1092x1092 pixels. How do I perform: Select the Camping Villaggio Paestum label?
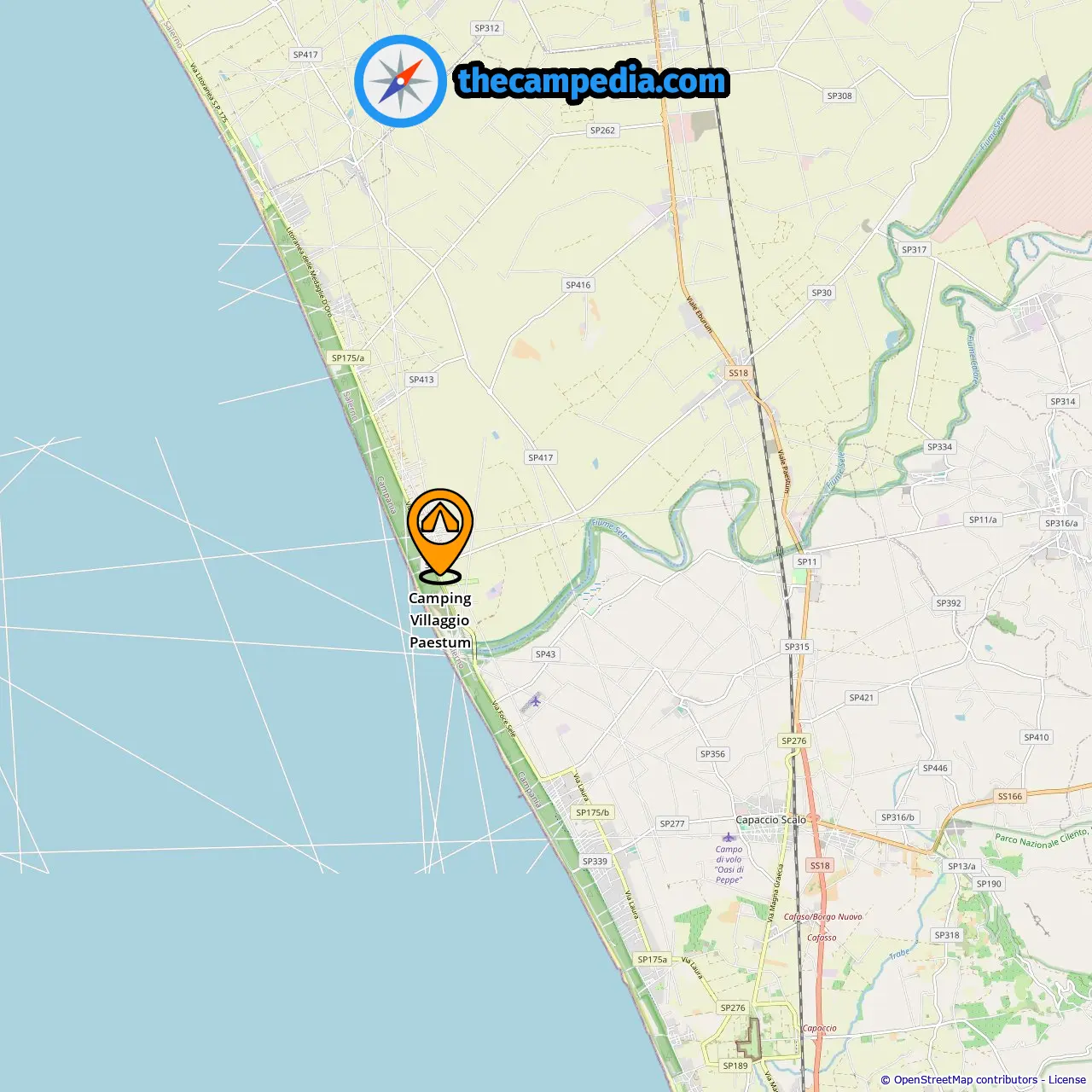pyautogui.click(x=440, y=620)
